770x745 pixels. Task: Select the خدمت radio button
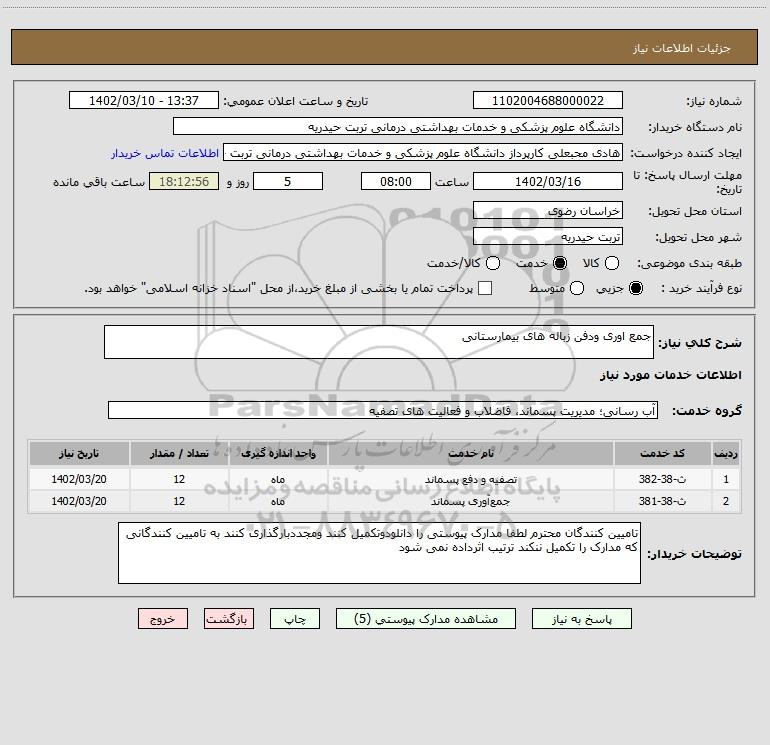[559, 263]
